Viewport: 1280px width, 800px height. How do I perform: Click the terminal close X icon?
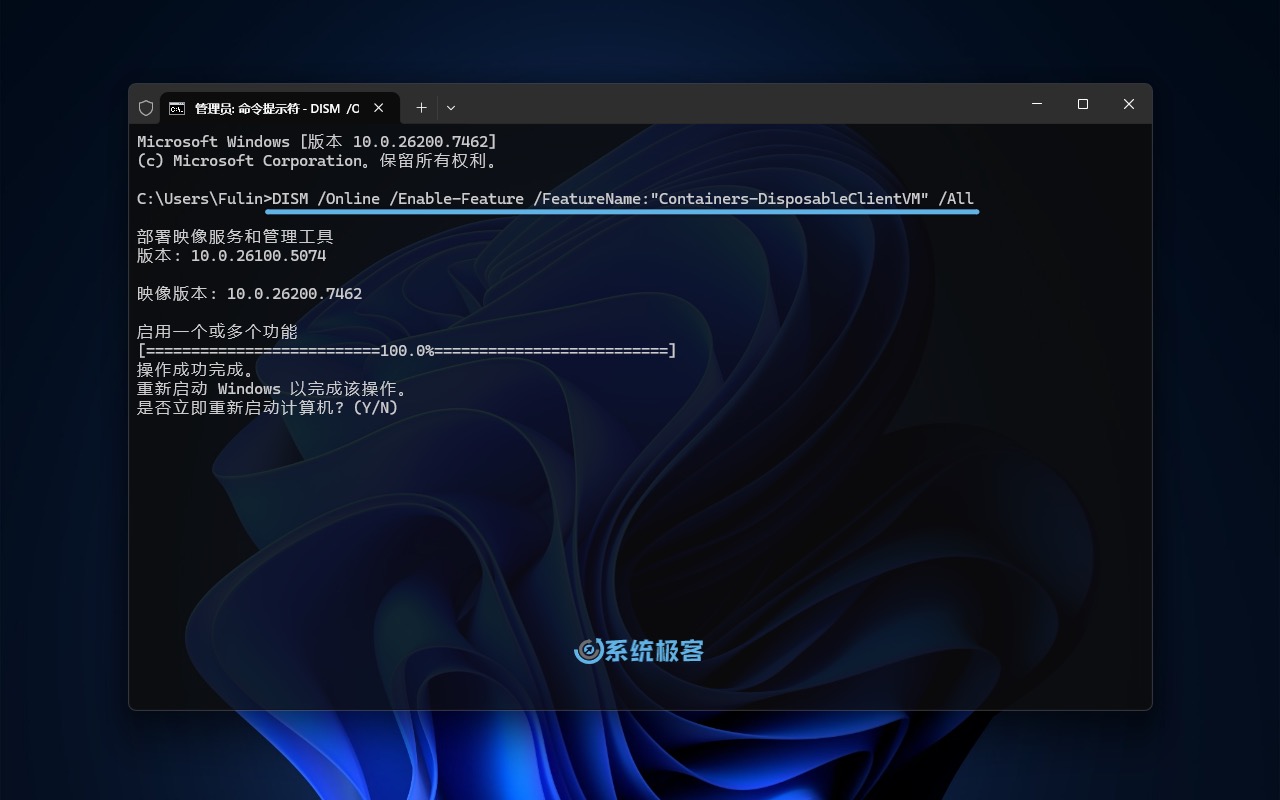click(x=1129, y=104)
